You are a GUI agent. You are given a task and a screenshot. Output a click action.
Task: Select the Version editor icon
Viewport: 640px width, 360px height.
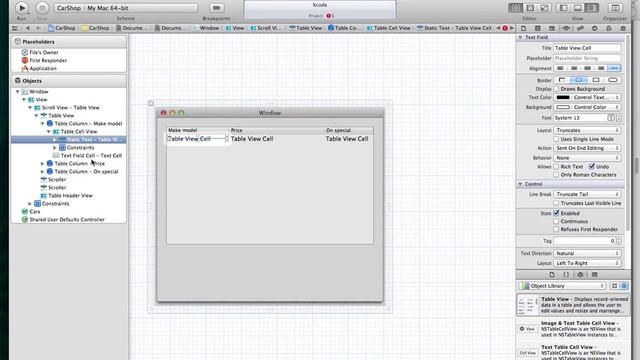pos(544,8)
